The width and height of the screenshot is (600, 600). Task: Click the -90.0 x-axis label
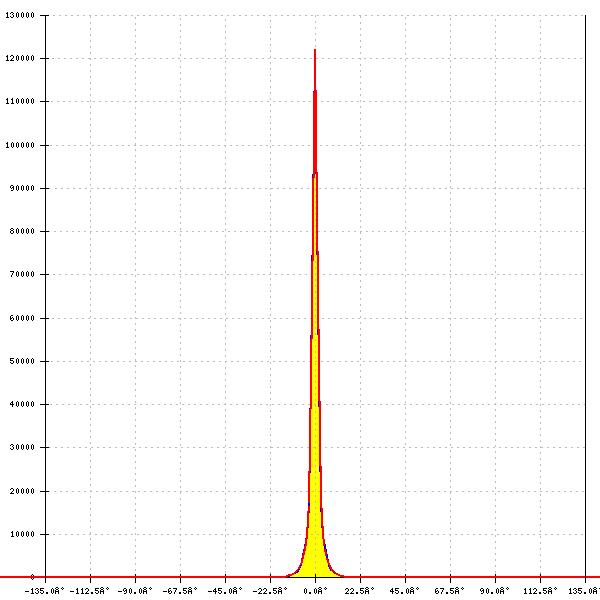[x=135, y=591]
